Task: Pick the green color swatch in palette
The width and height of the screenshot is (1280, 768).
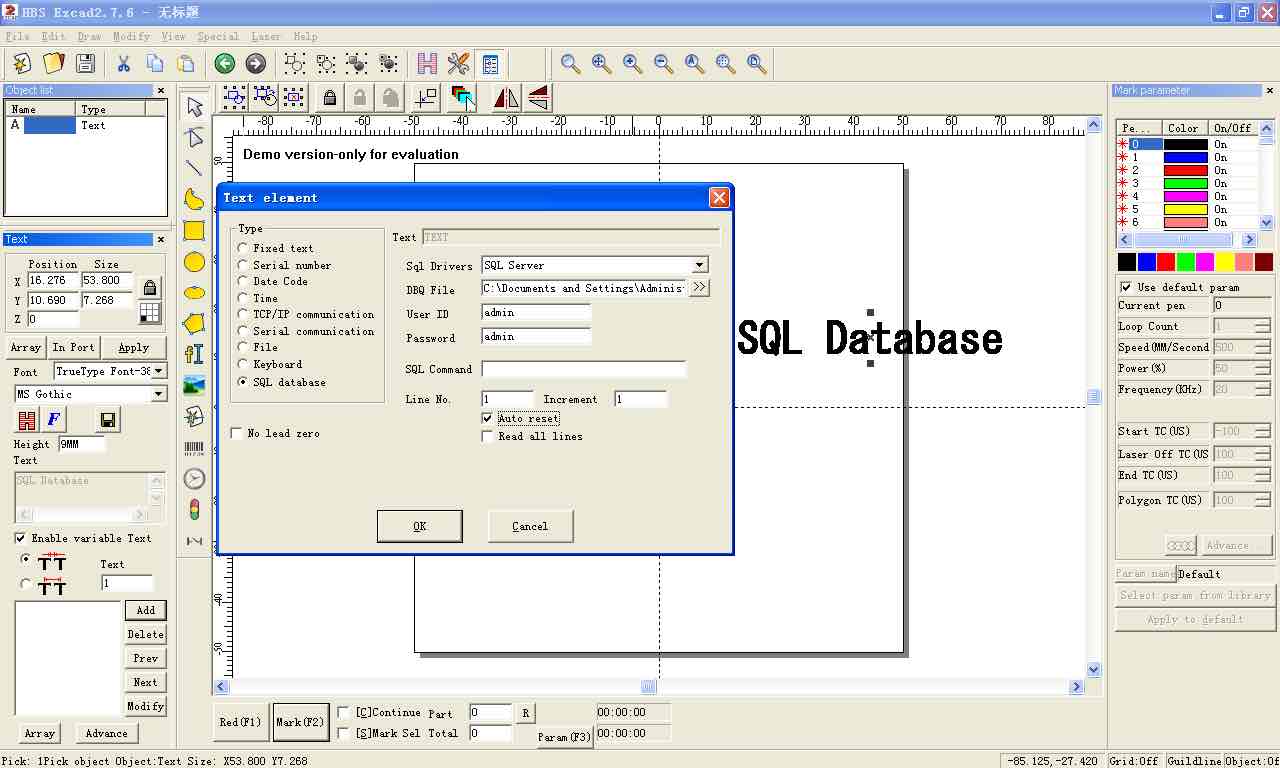Action: tap(1185, 262)
